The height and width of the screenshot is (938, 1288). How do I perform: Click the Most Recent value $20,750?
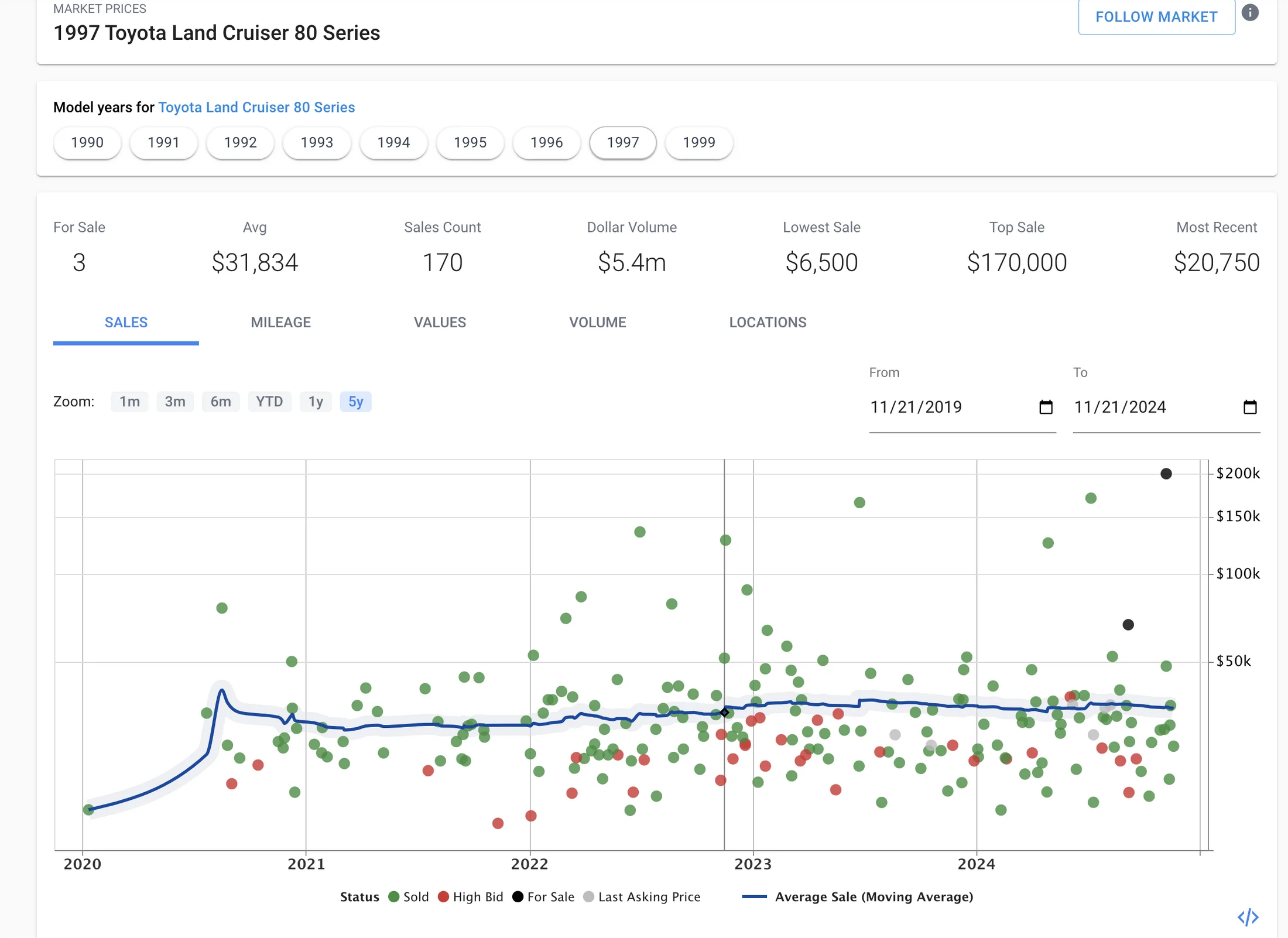point(1217,262)
